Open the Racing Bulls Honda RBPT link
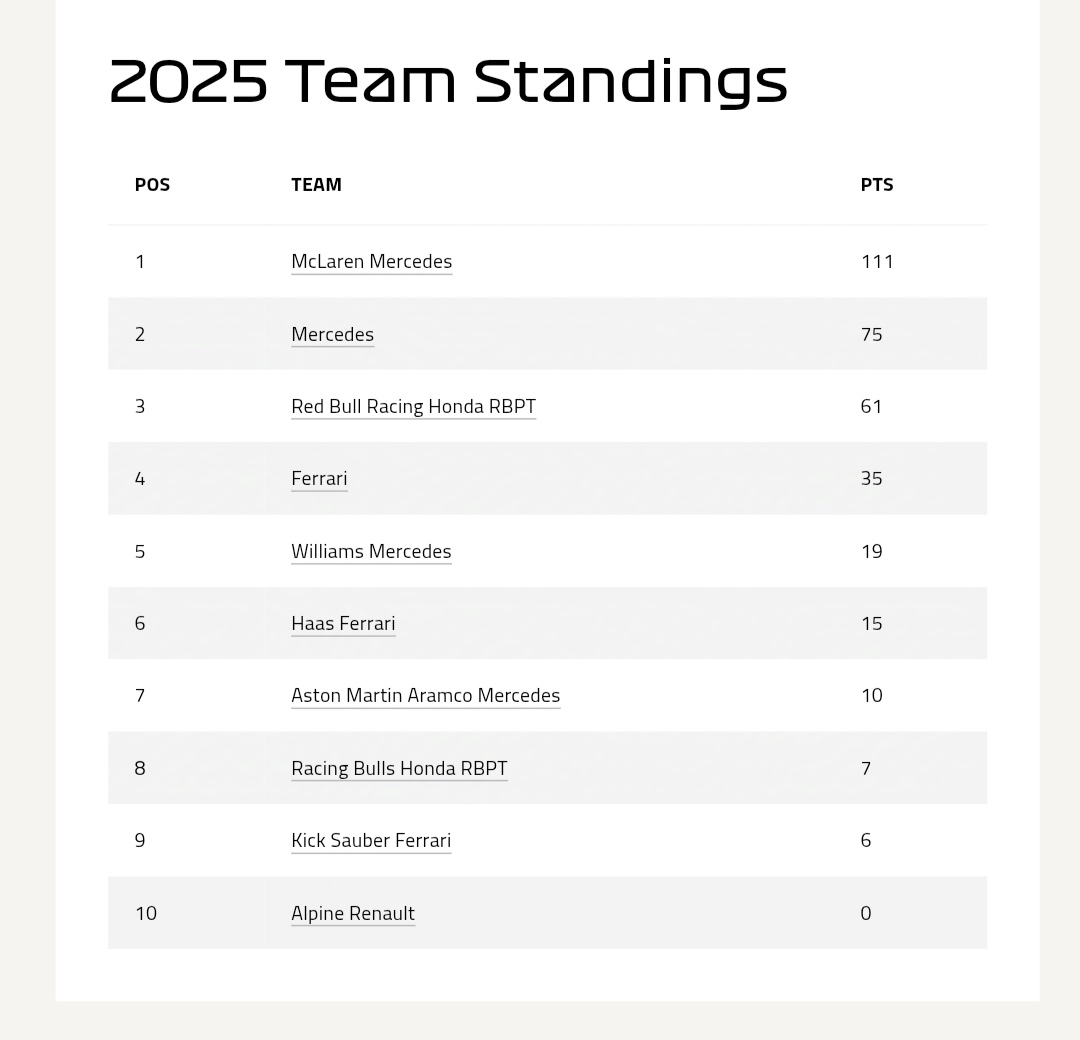The height and width of the screenshot is (1040, 1080). pos(399,769)
